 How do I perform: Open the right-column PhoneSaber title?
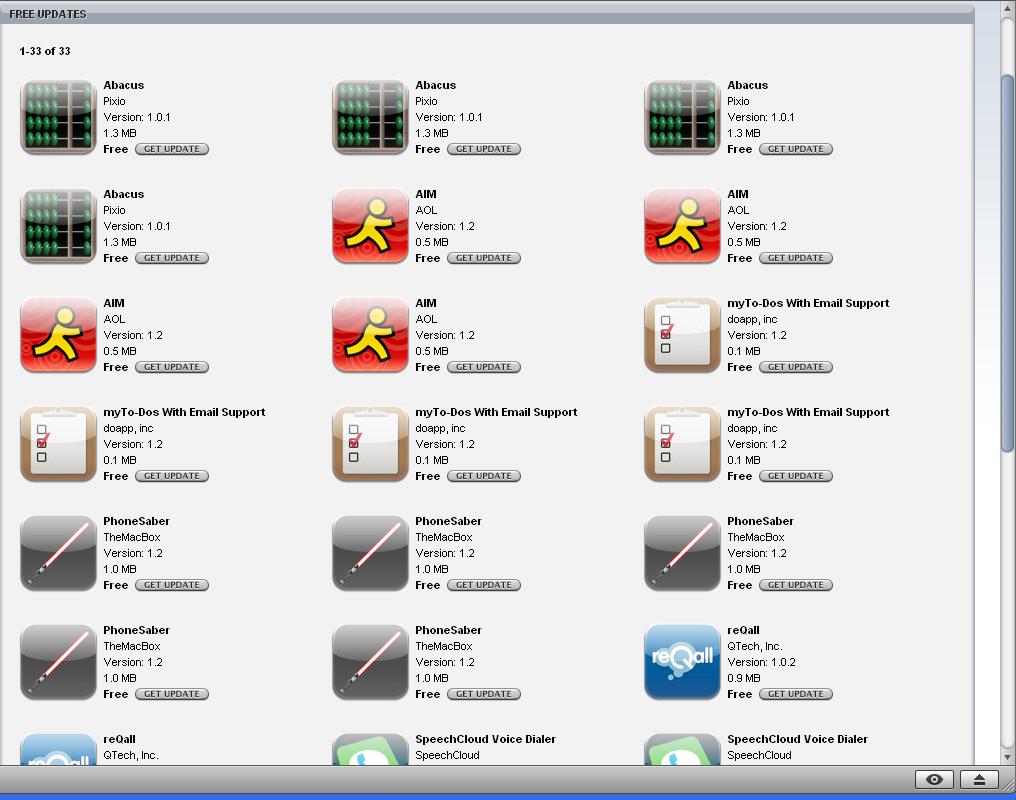click(760, 521)
